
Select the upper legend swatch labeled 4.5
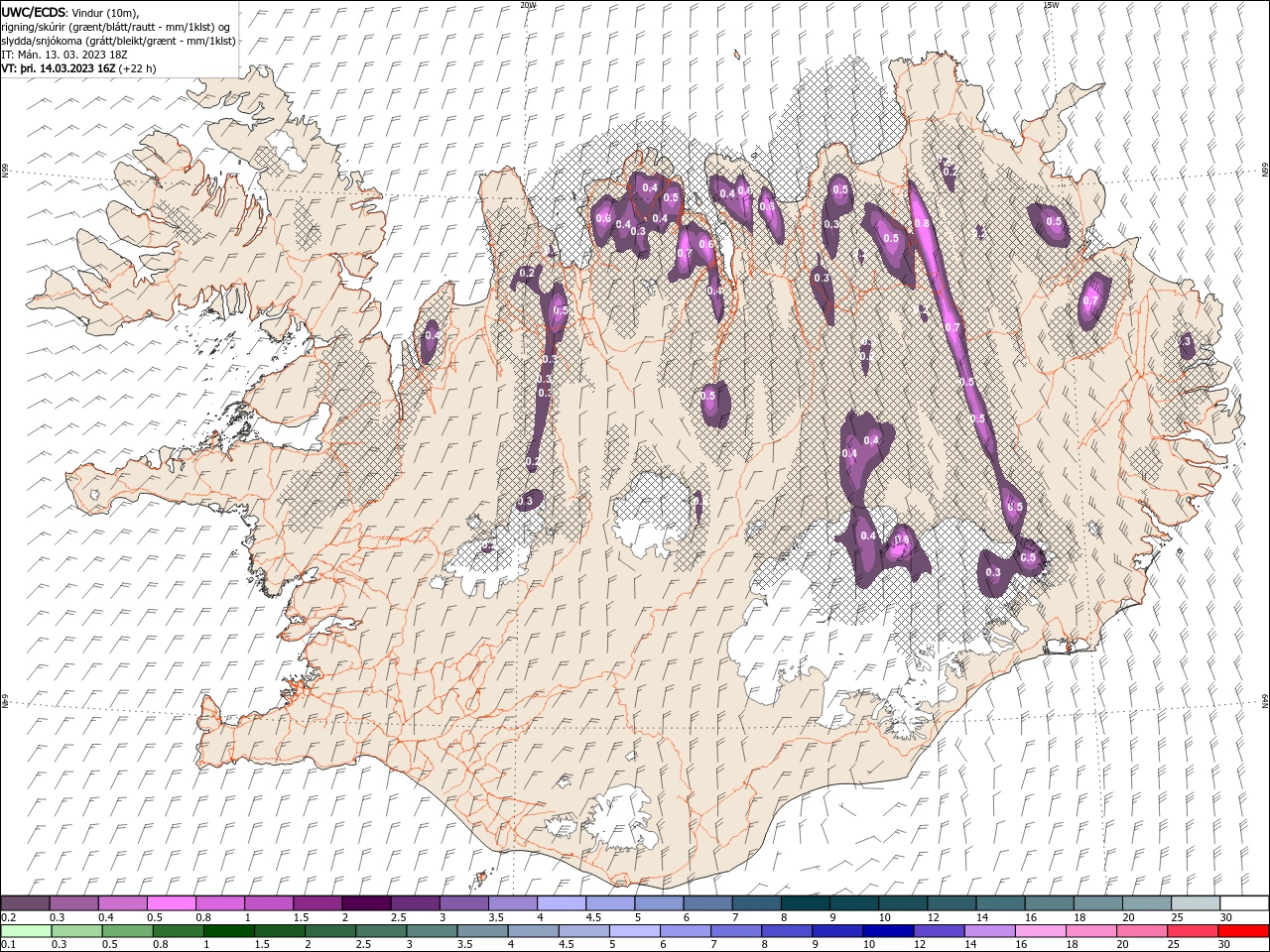tap(609, 902)
